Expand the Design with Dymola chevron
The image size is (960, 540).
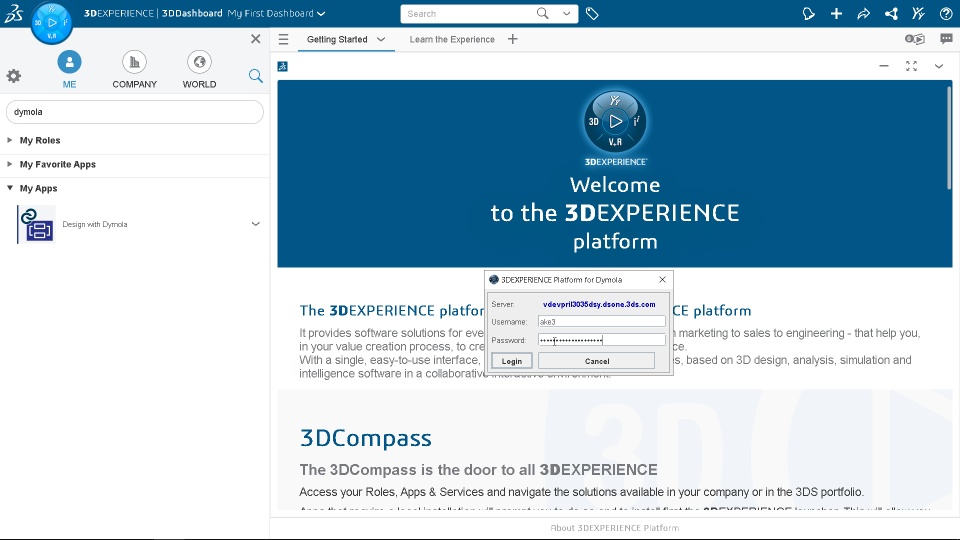(x=255, y=224)
